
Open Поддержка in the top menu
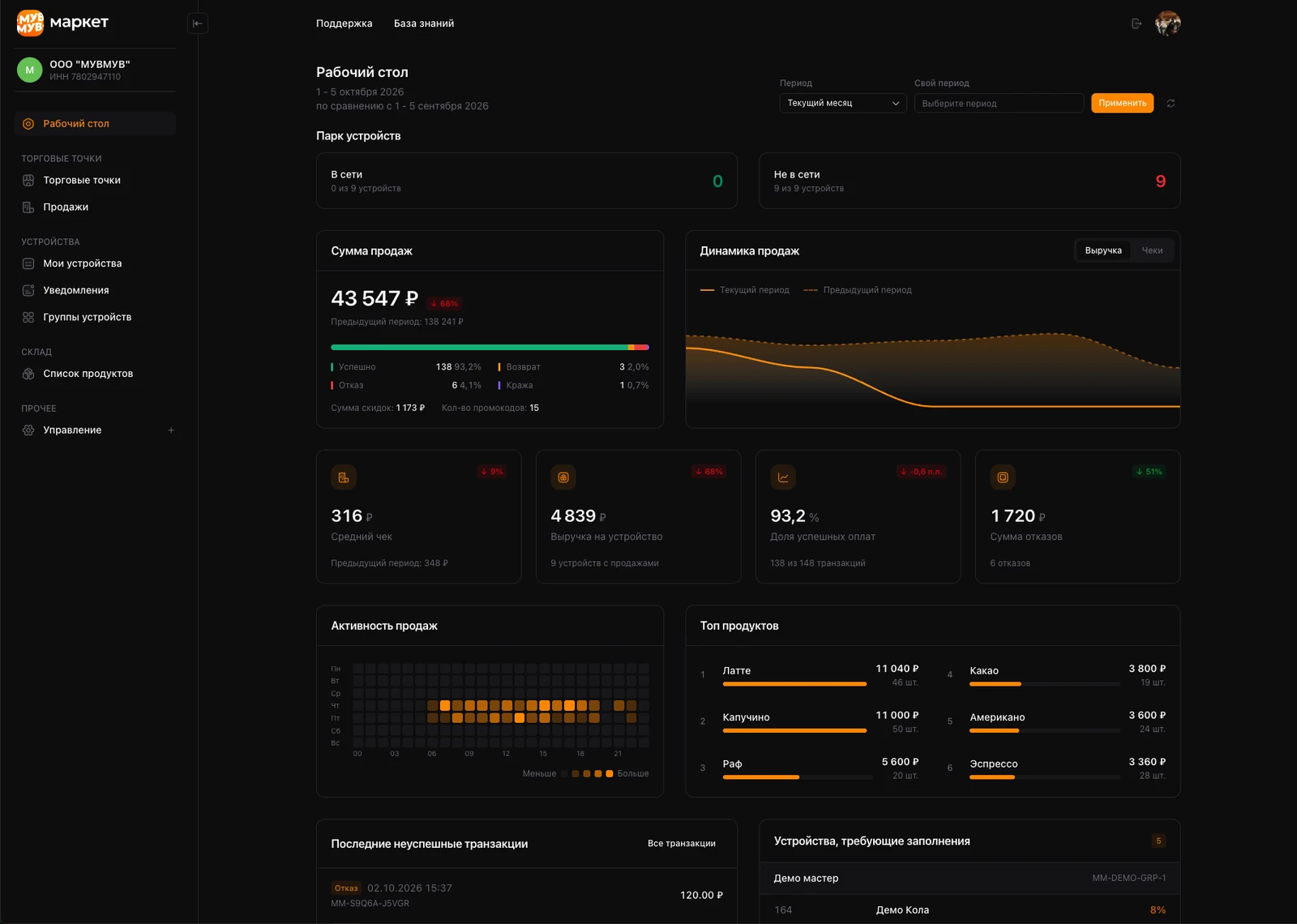coord(344,24)
